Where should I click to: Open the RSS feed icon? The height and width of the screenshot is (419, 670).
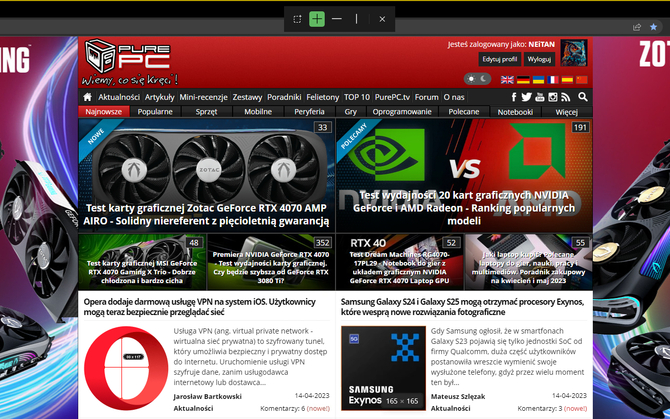pyautogui.click(x=566, y=97)
